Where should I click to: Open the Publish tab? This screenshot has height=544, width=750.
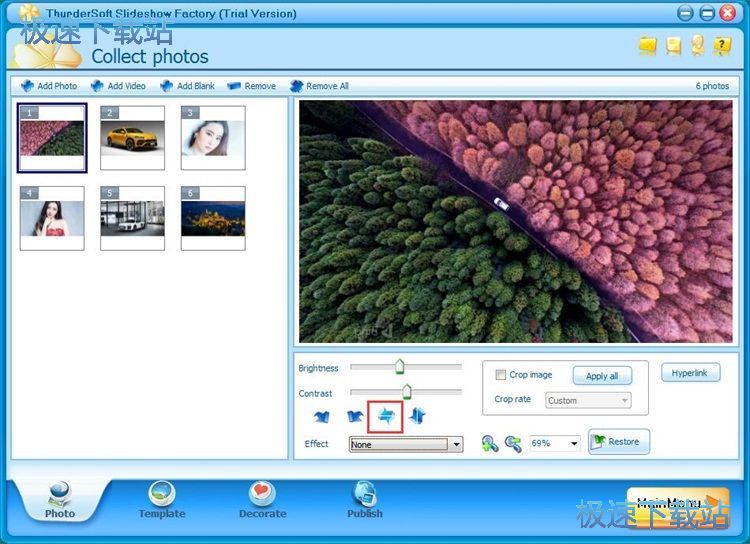[x=365, y=499]
